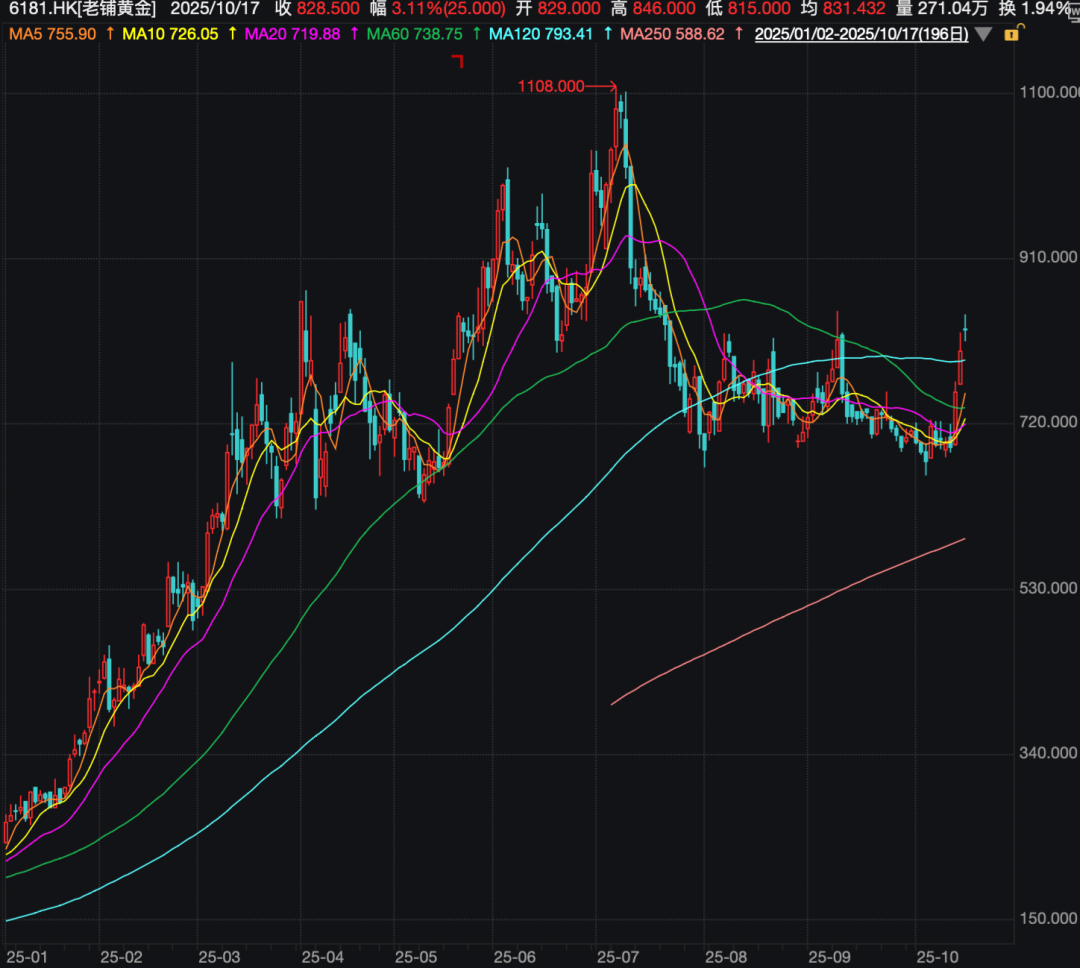Click the small red corner marker above chart

point(459,63)
